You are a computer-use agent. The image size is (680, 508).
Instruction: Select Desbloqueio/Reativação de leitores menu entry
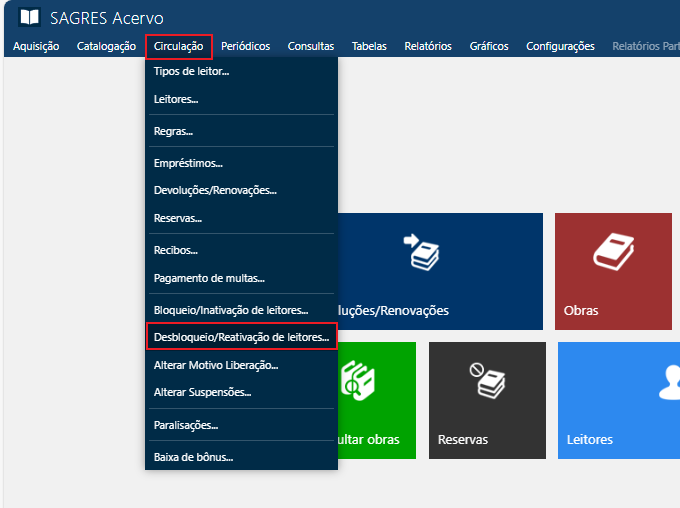pos(241,338)
